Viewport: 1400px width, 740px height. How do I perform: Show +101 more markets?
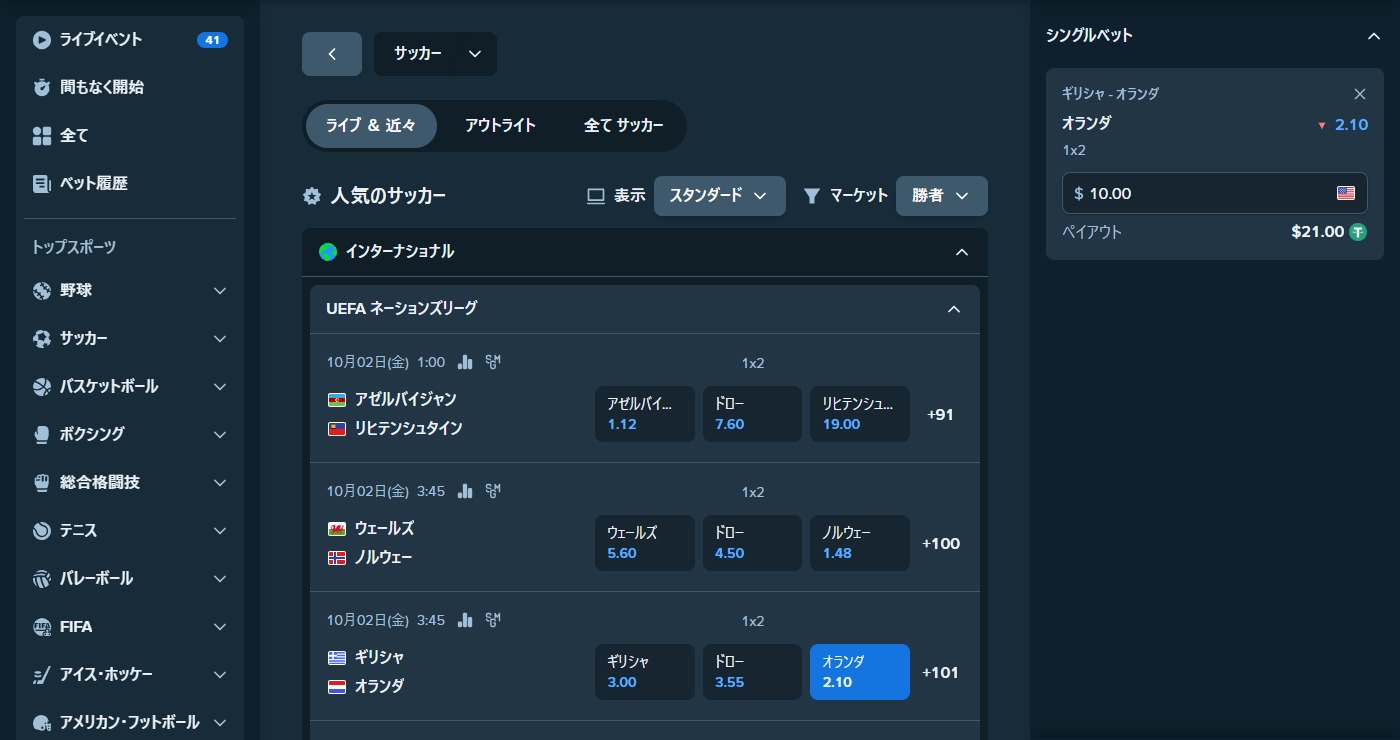coord(940,672)
